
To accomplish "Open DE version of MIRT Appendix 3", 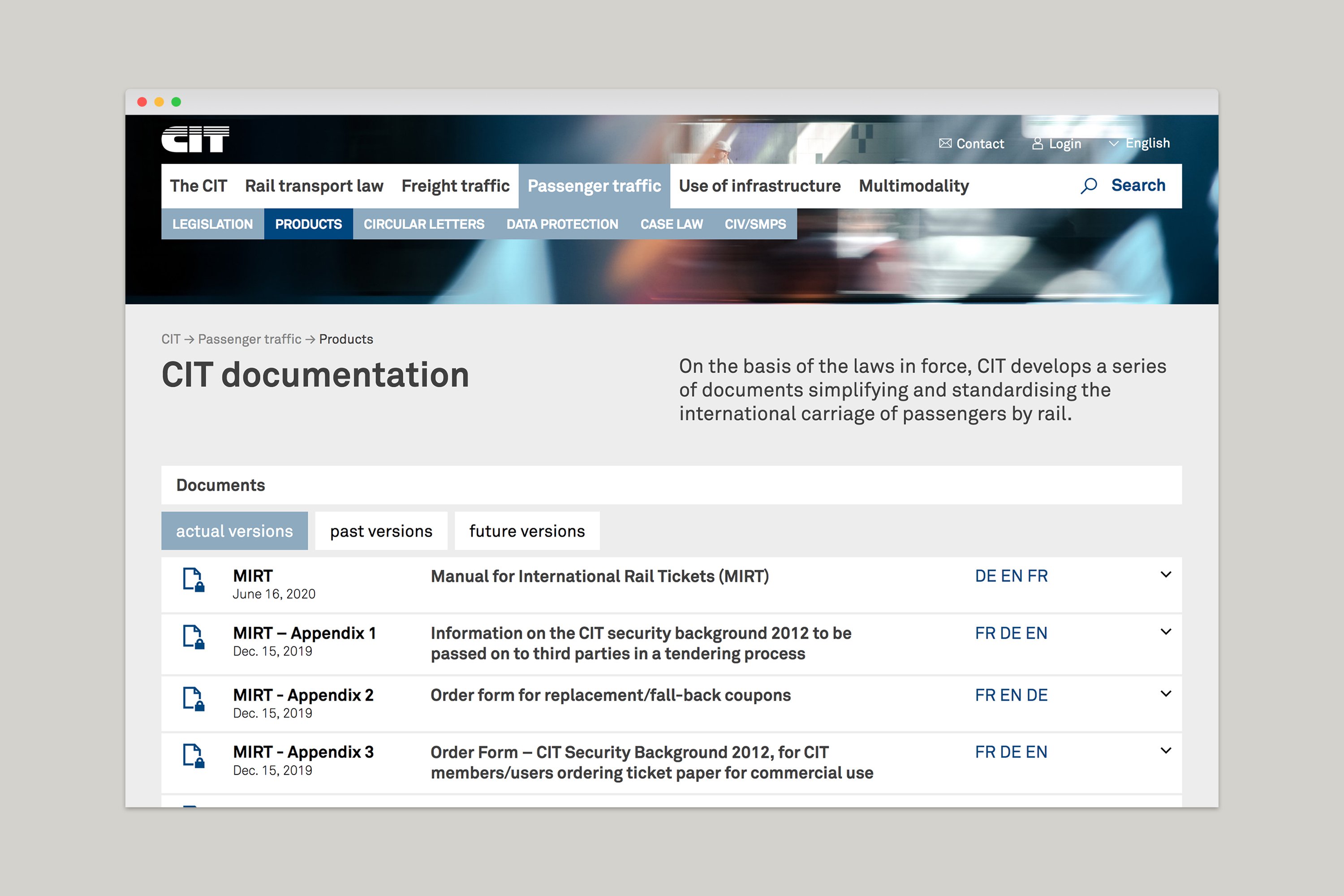I will 1010,752.
